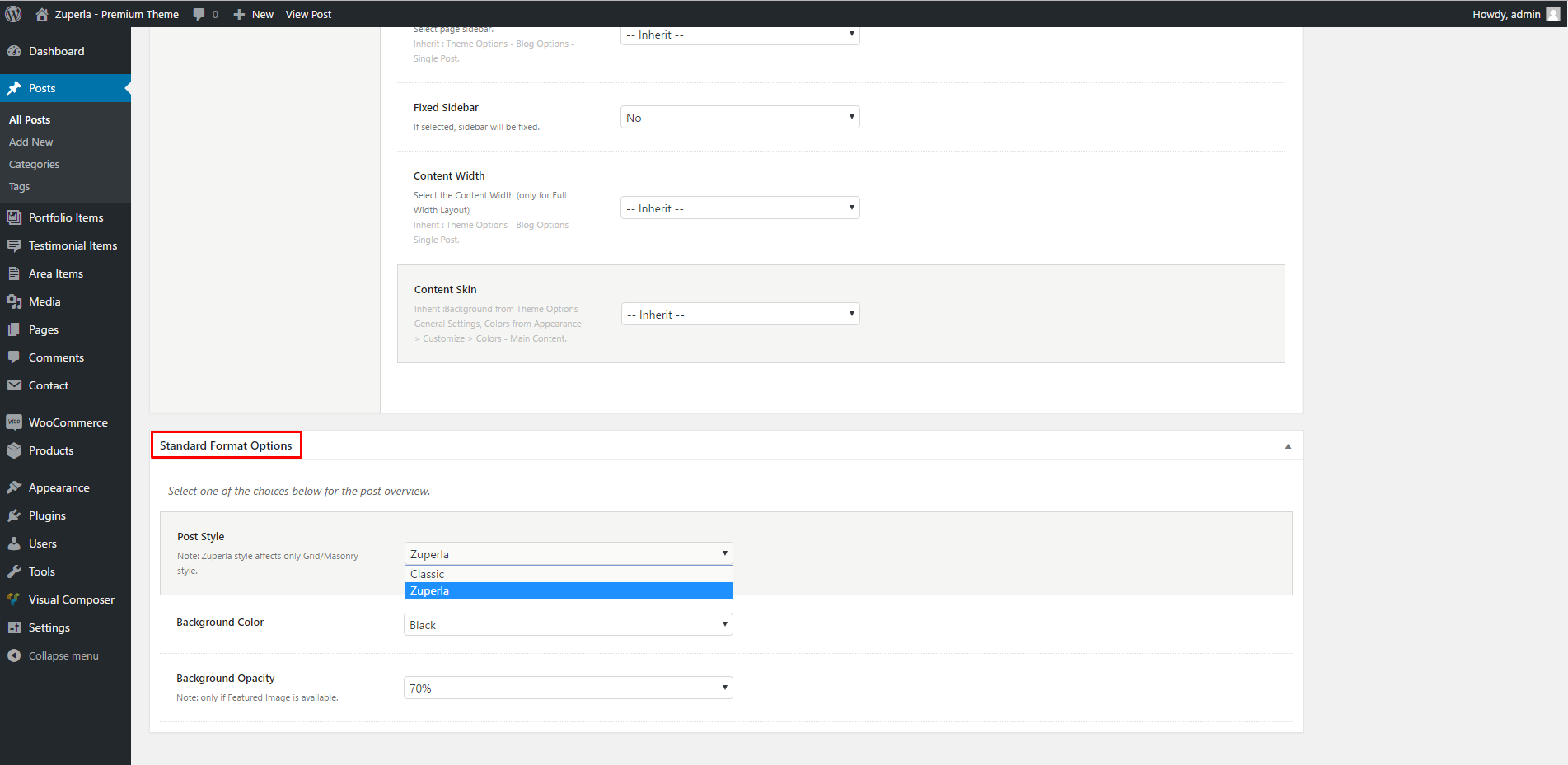1568x765 pixels.
Task: Select Zuperla option in the open list
Action: [x=569, y=590]
